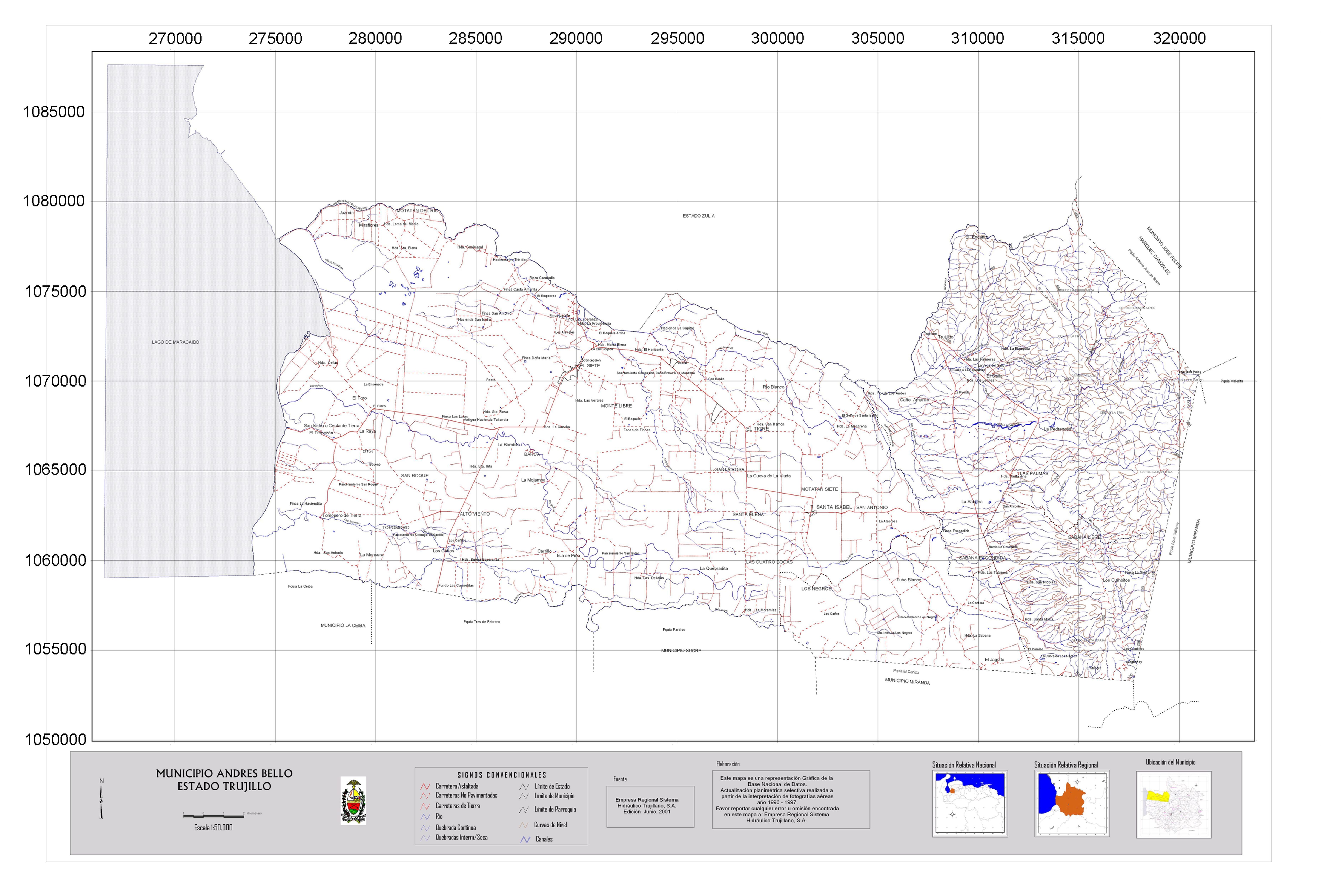1321x896 pixels.
Task: Click the Límite de Municipio legend symbol
Action: pos(524,796)
